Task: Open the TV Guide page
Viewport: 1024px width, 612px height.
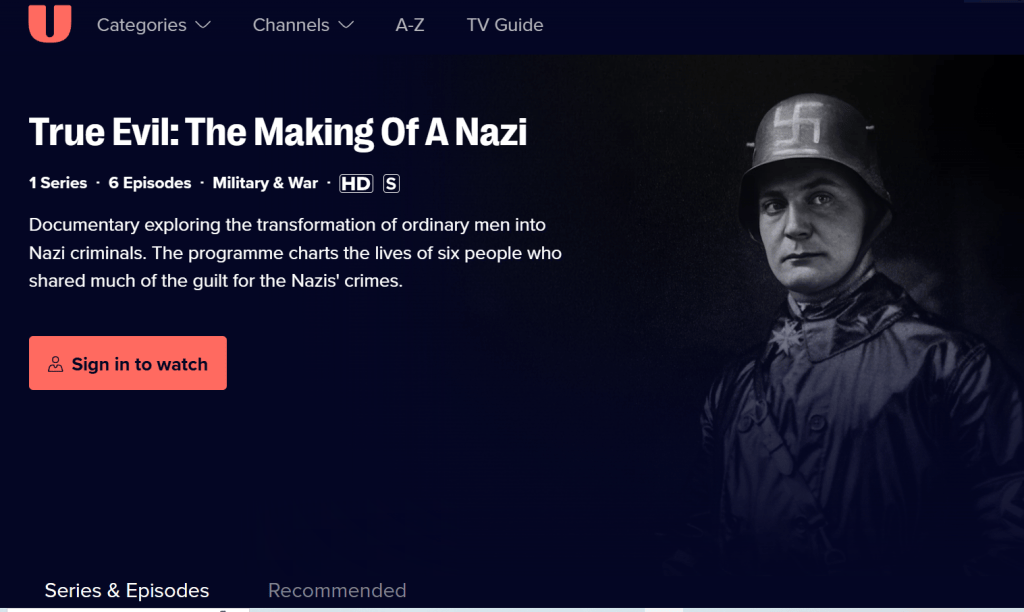Action: point(505,25)
